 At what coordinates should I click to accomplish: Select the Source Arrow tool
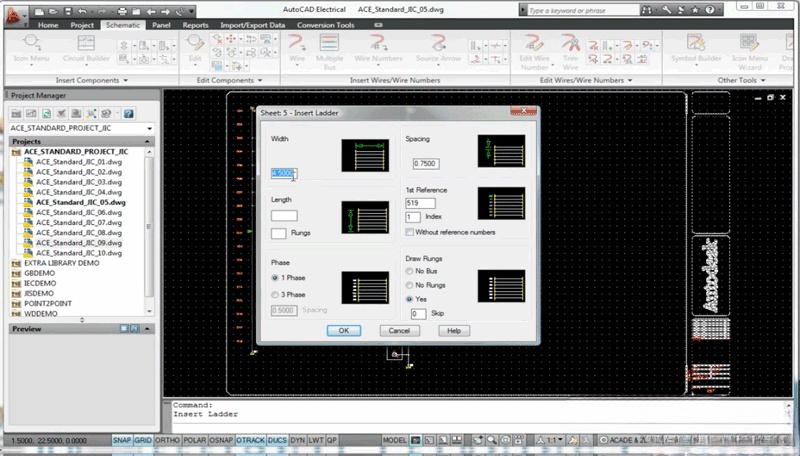438,49
